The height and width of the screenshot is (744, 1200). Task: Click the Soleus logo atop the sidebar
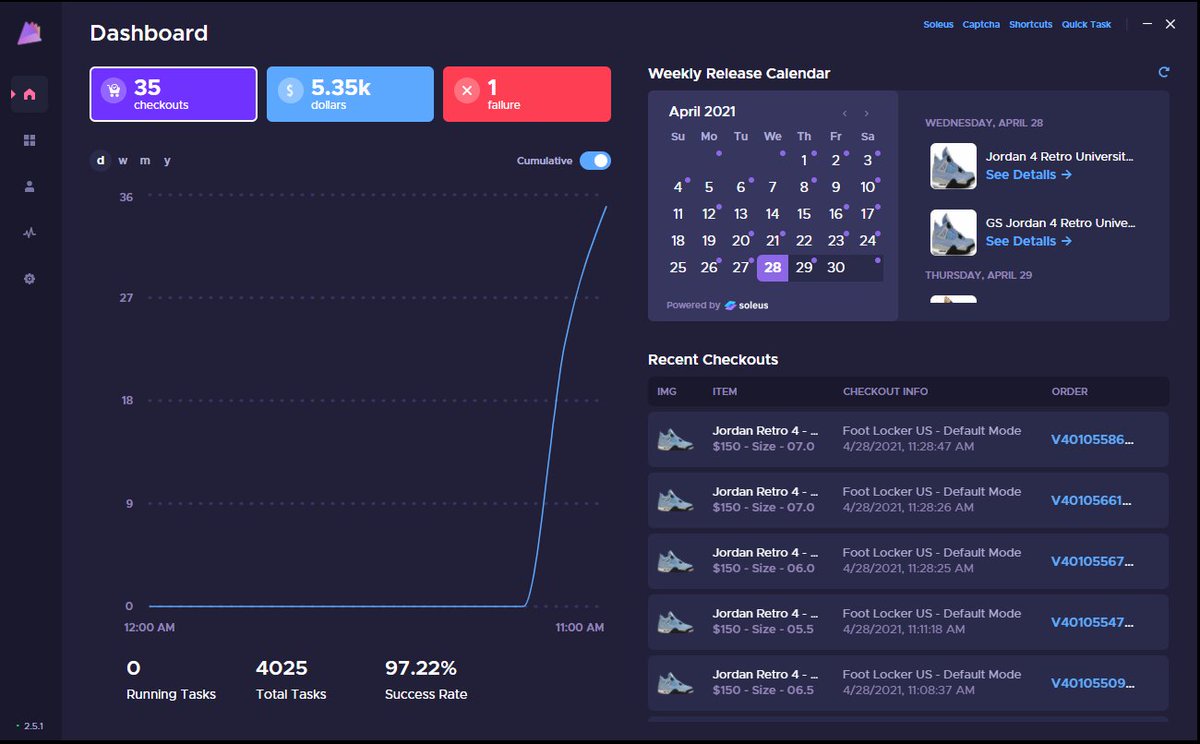[29, 31]
